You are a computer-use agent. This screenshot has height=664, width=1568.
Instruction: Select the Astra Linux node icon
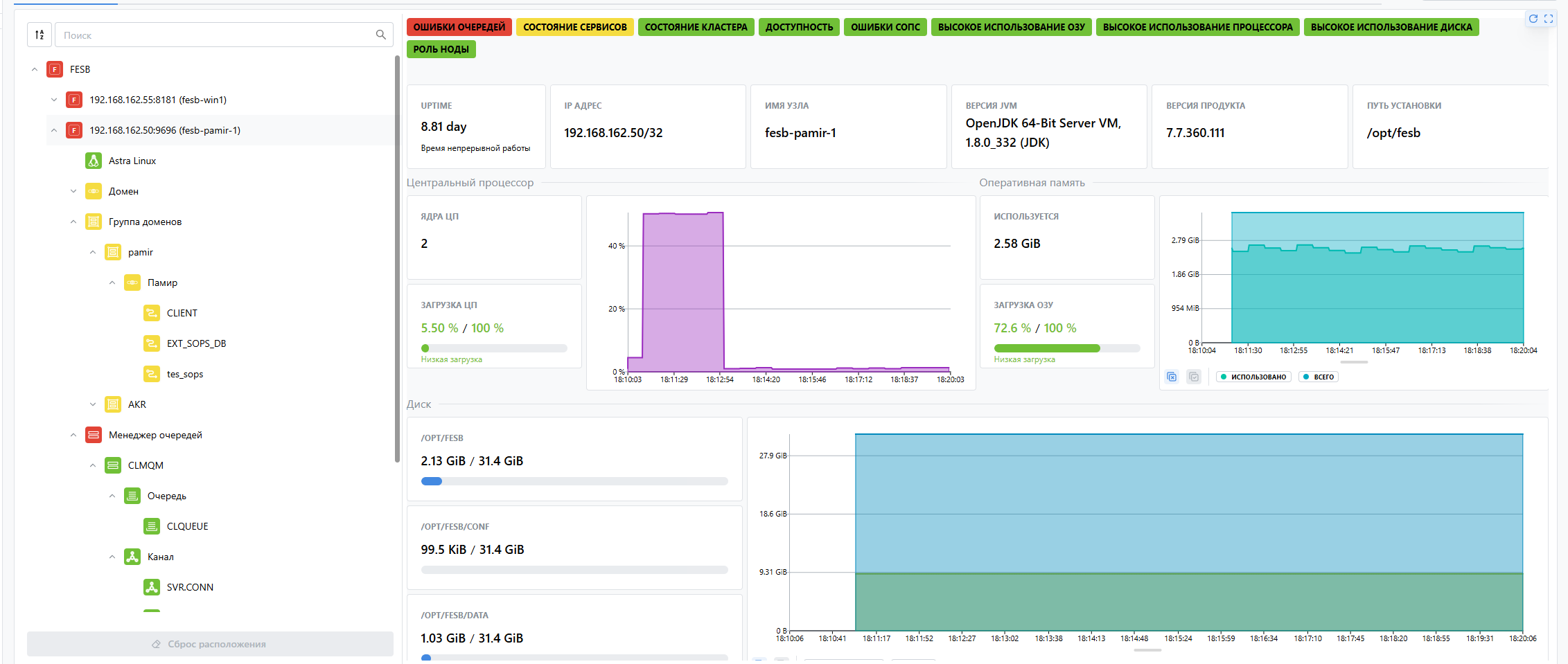94,161
